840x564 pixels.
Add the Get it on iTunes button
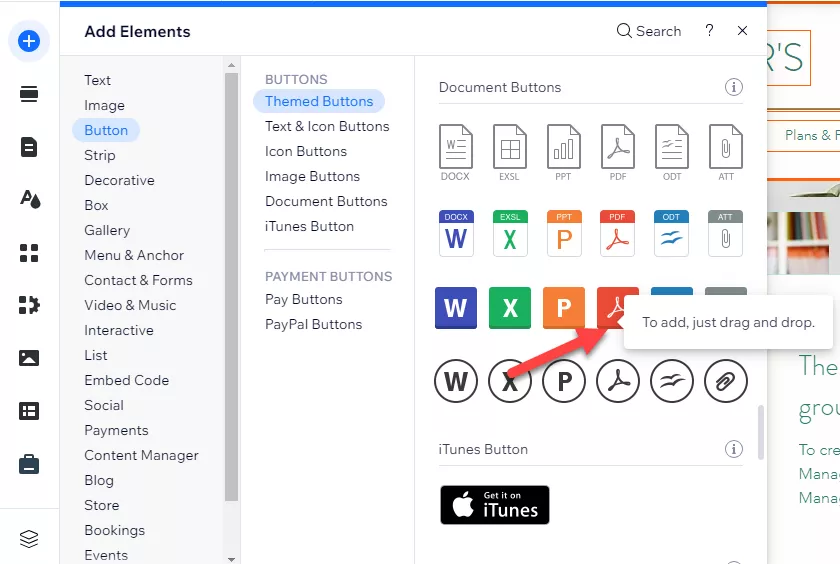click(x=495, y=505)
